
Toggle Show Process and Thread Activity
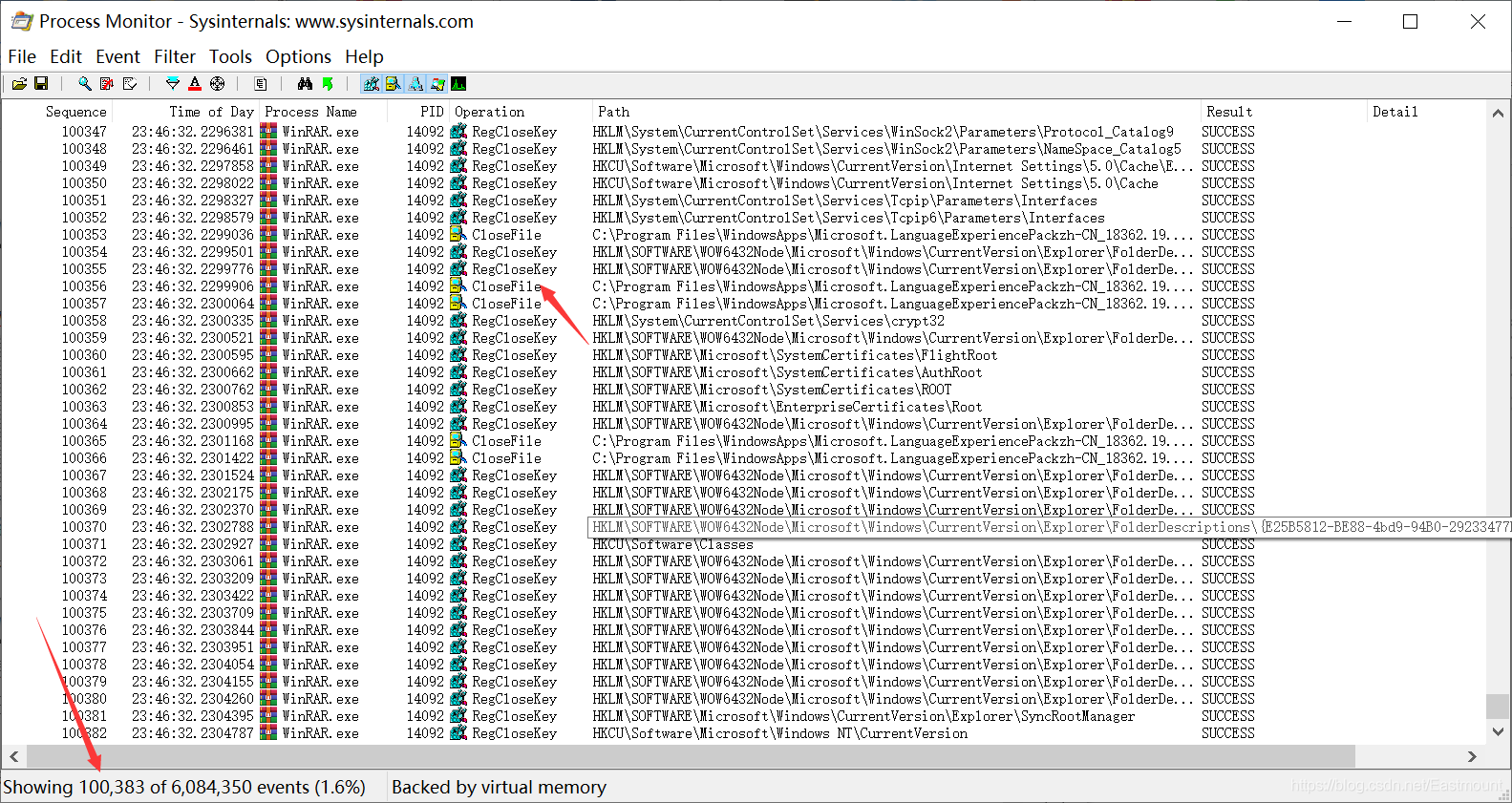tap(437, 84)
